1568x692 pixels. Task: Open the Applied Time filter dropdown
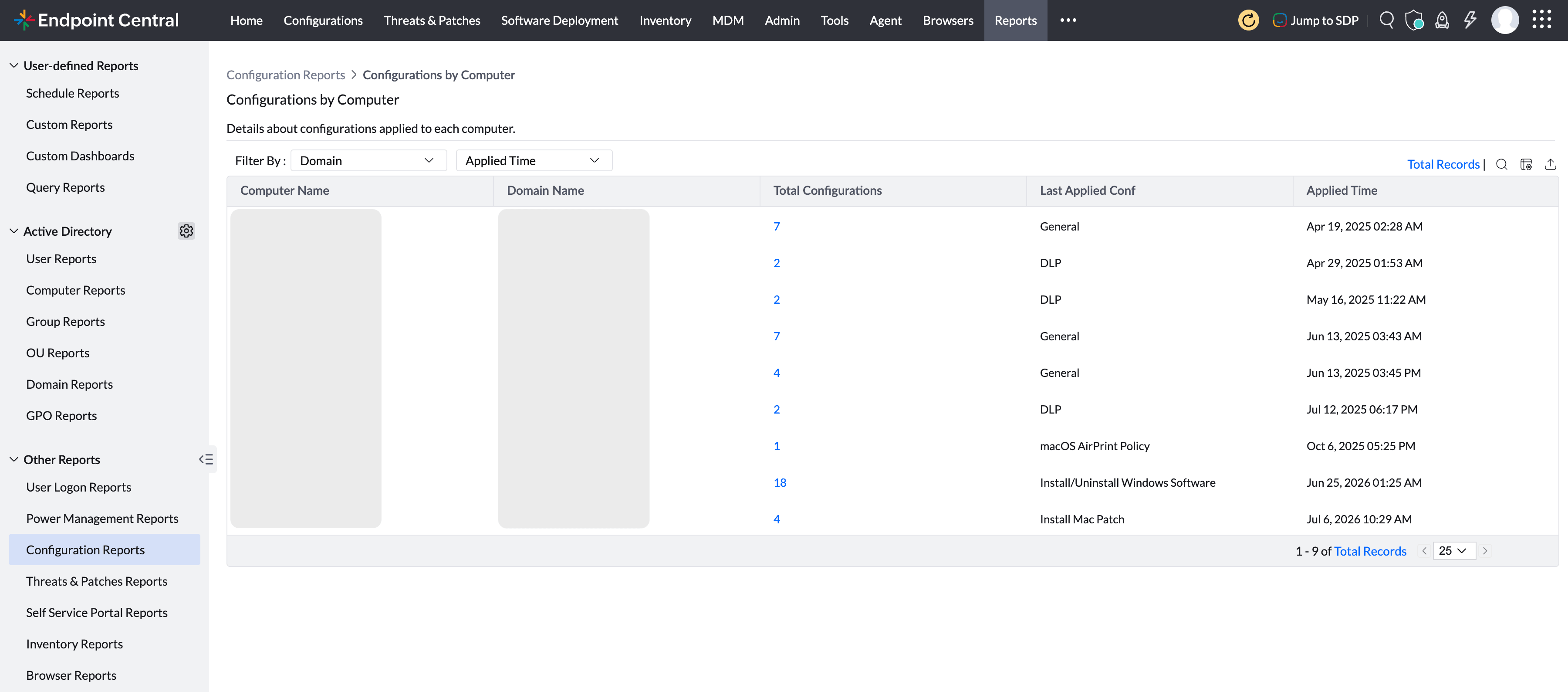click(534, 160)
